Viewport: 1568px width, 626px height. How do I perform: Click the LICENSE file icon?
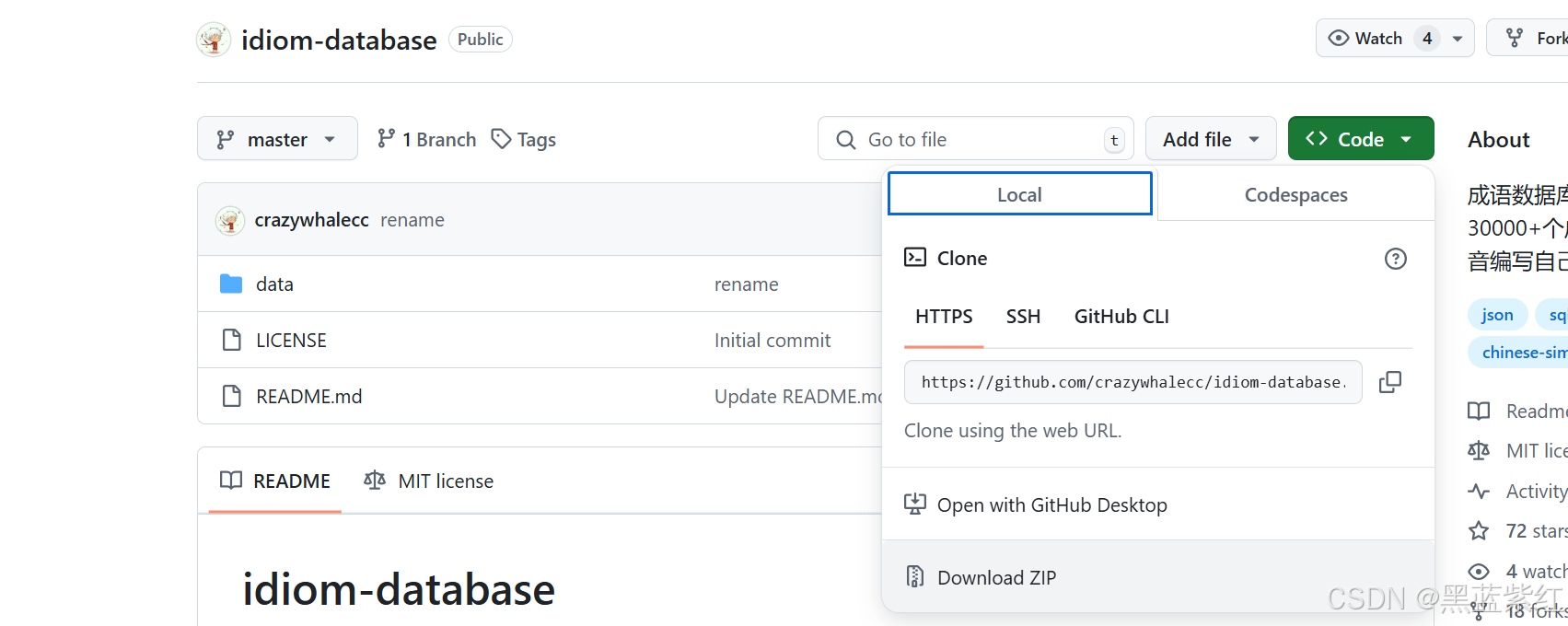click(x=232, y=340)
